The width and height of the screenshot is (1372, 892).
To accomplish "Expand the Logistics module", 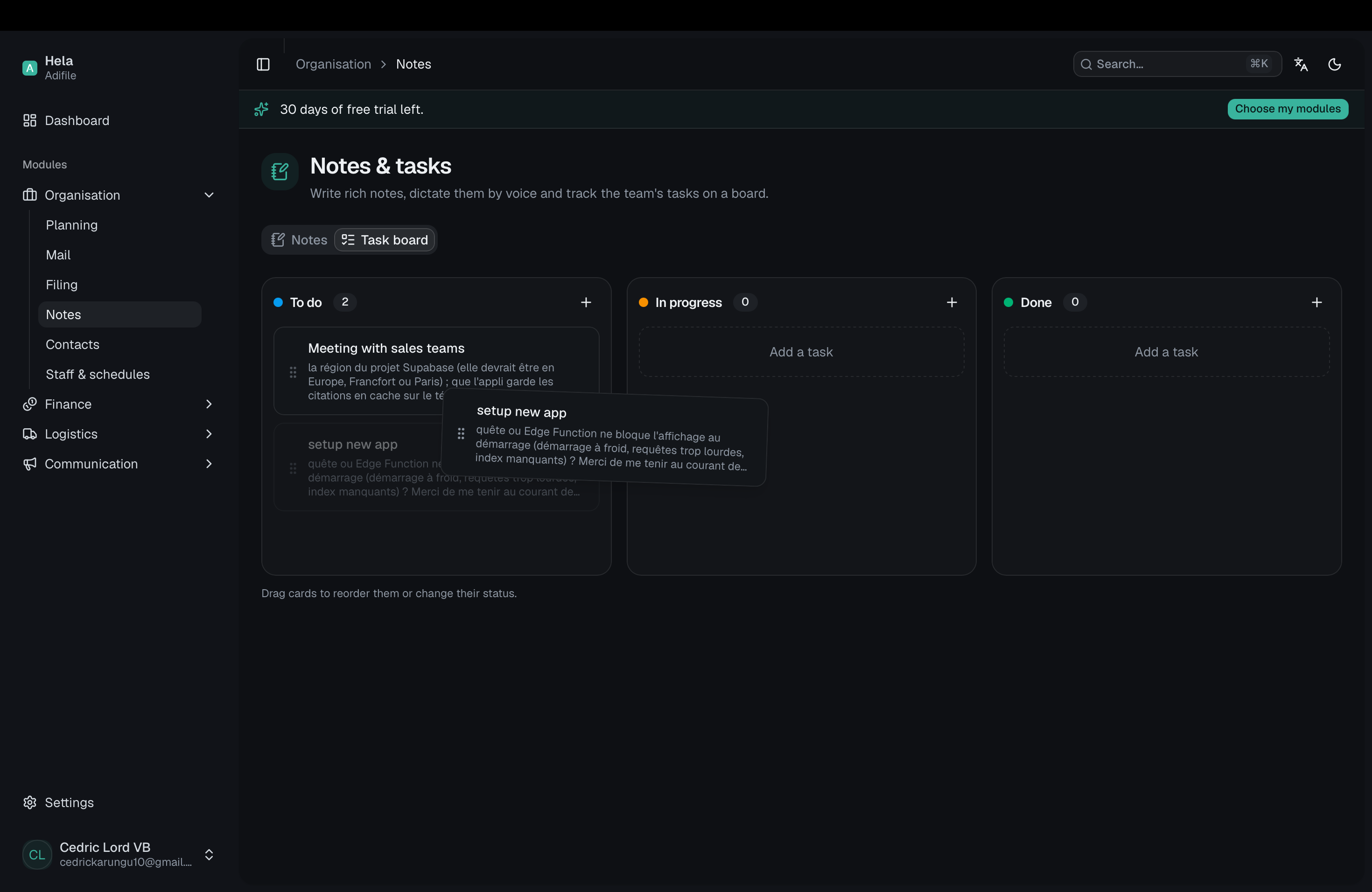I will pos(119,434).
